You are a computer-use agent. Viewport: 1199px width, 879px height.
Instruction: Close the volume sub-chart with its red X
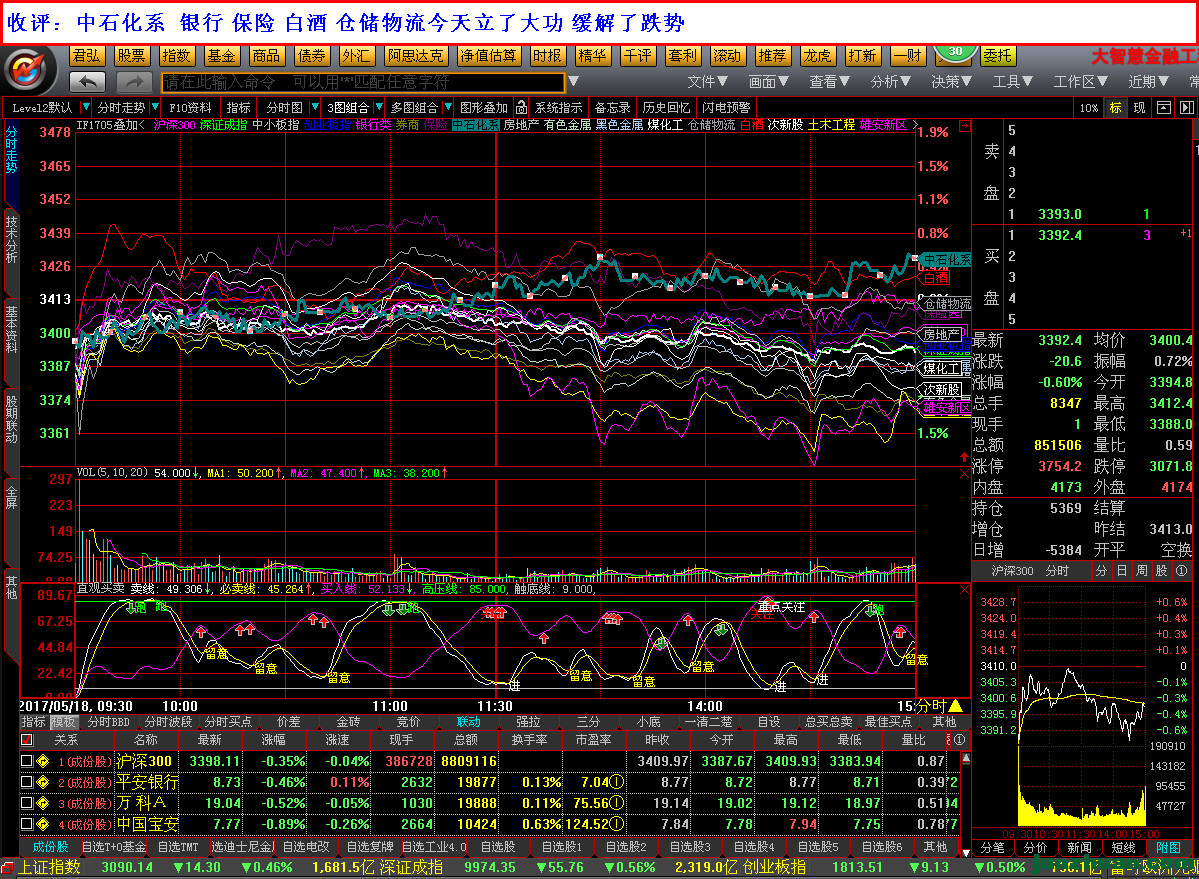click(x=964, y=474)
